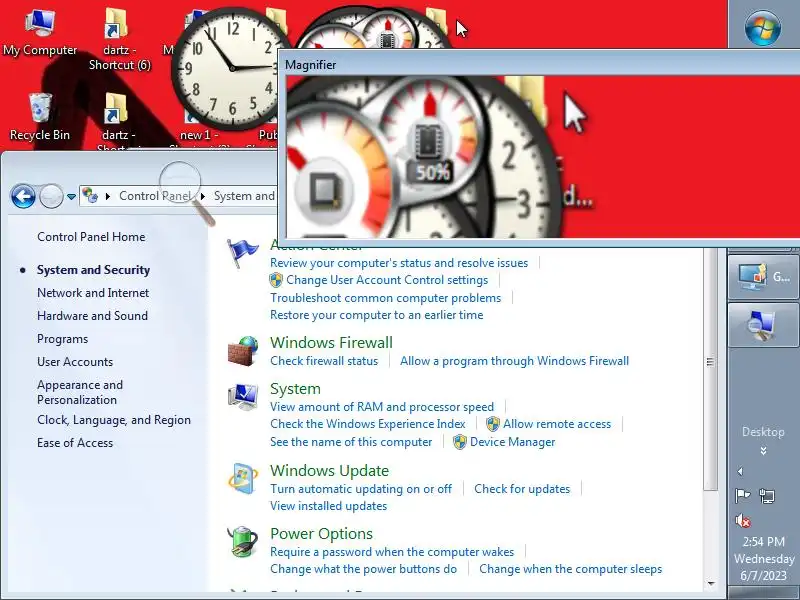This screenshot has height=600, width=800.
Task: Show hidden tray icons arrow
Action: point(740,471)
